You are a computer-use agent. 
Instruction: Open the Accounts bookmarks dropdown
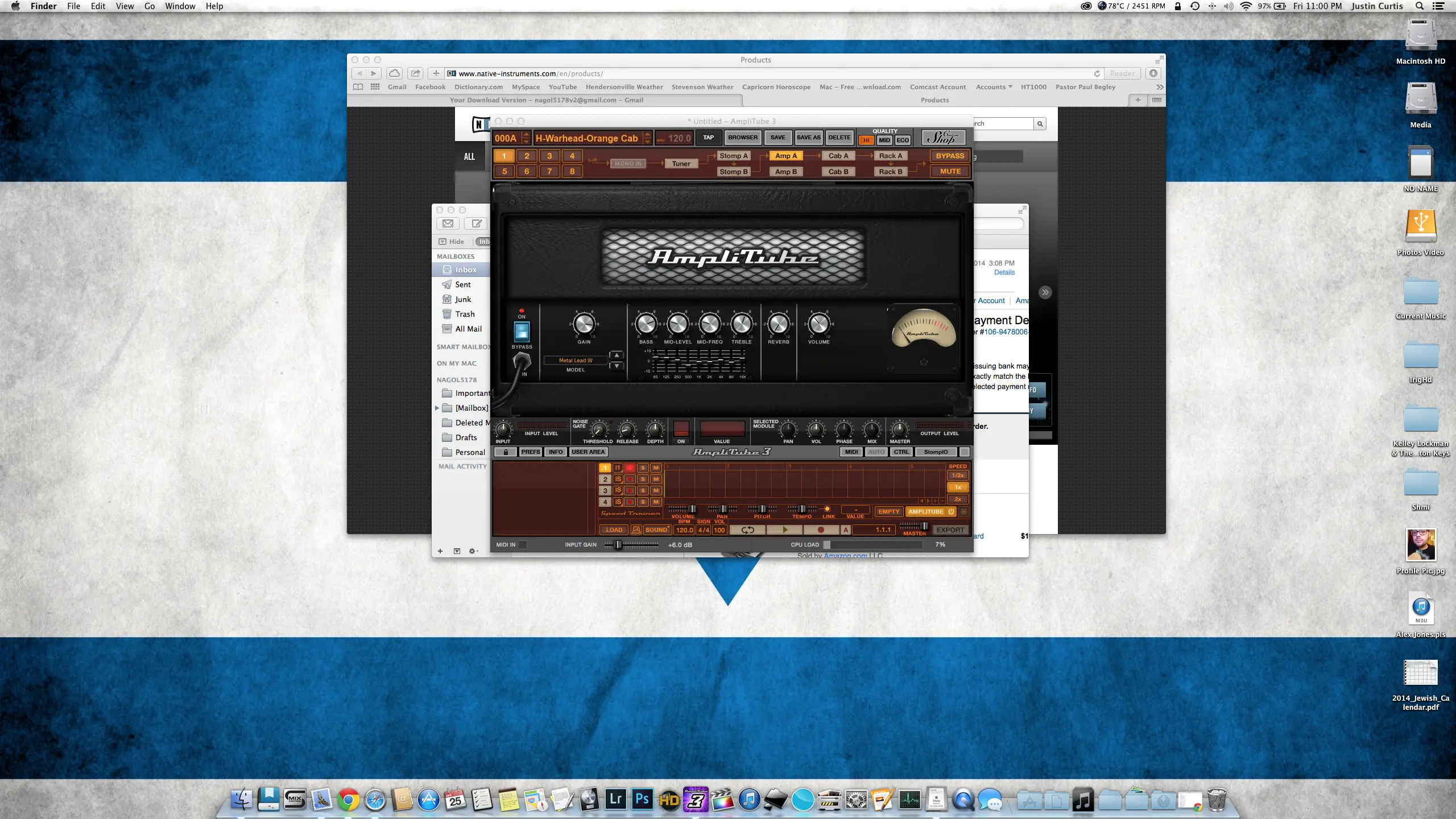pyautogui.click(x=994, y=87)
